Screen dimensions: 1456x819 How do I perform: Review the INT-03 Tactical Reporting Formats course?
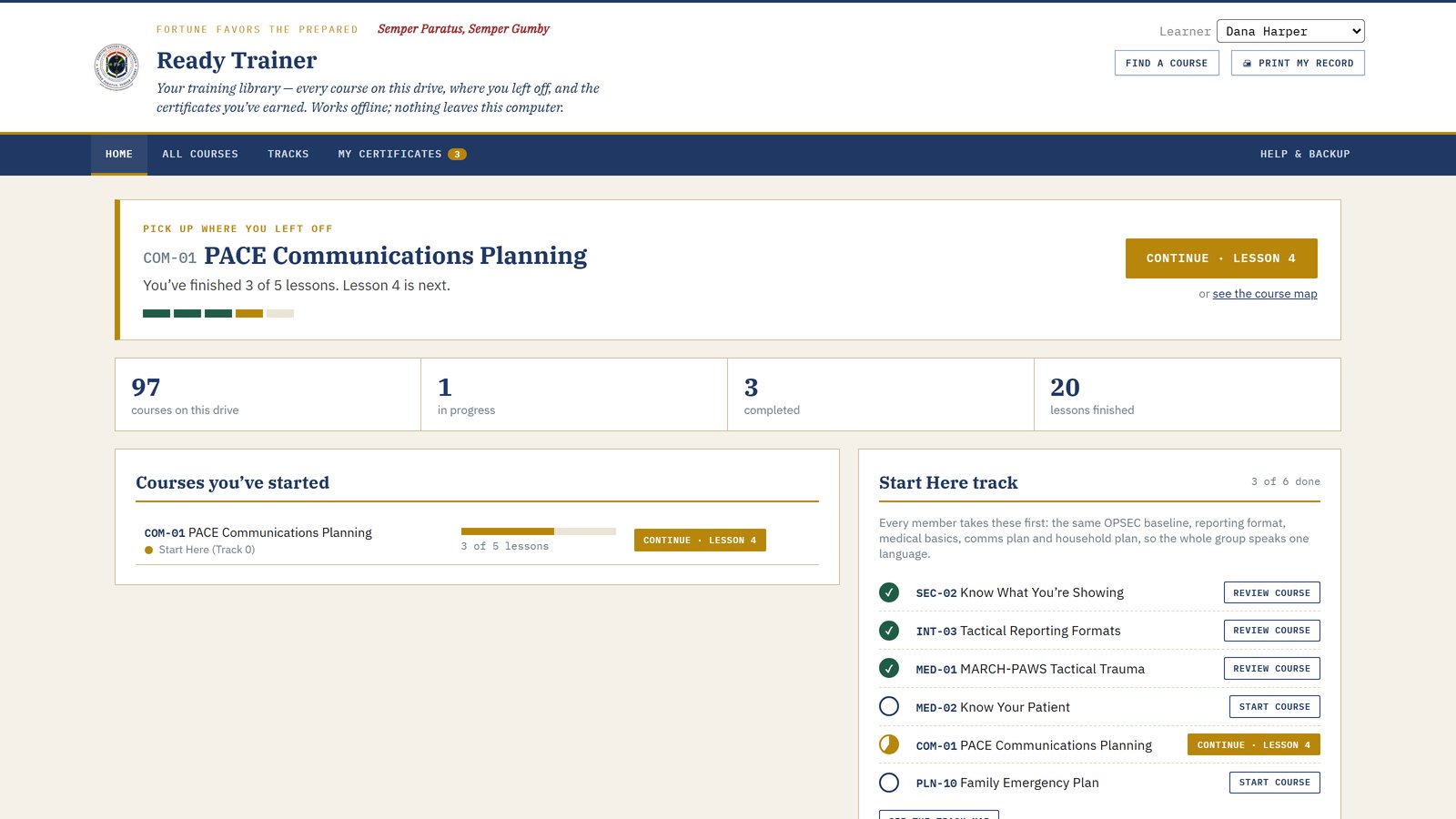click(x=1271, y=631)
